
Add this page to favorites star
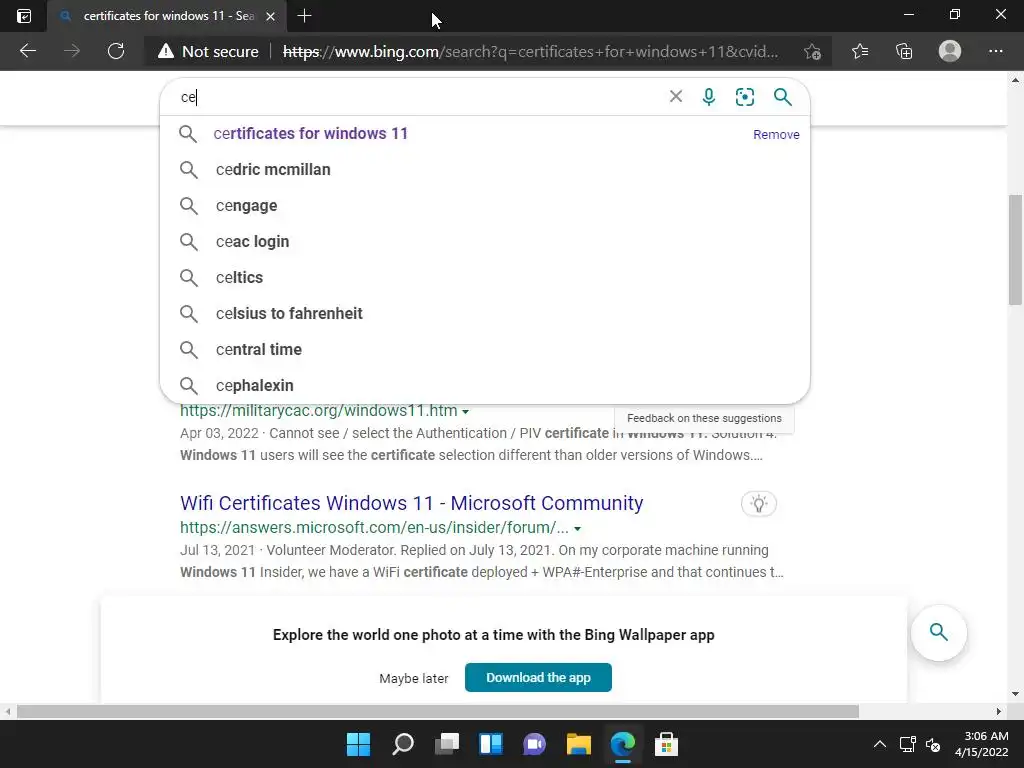[x=812, y=51]
